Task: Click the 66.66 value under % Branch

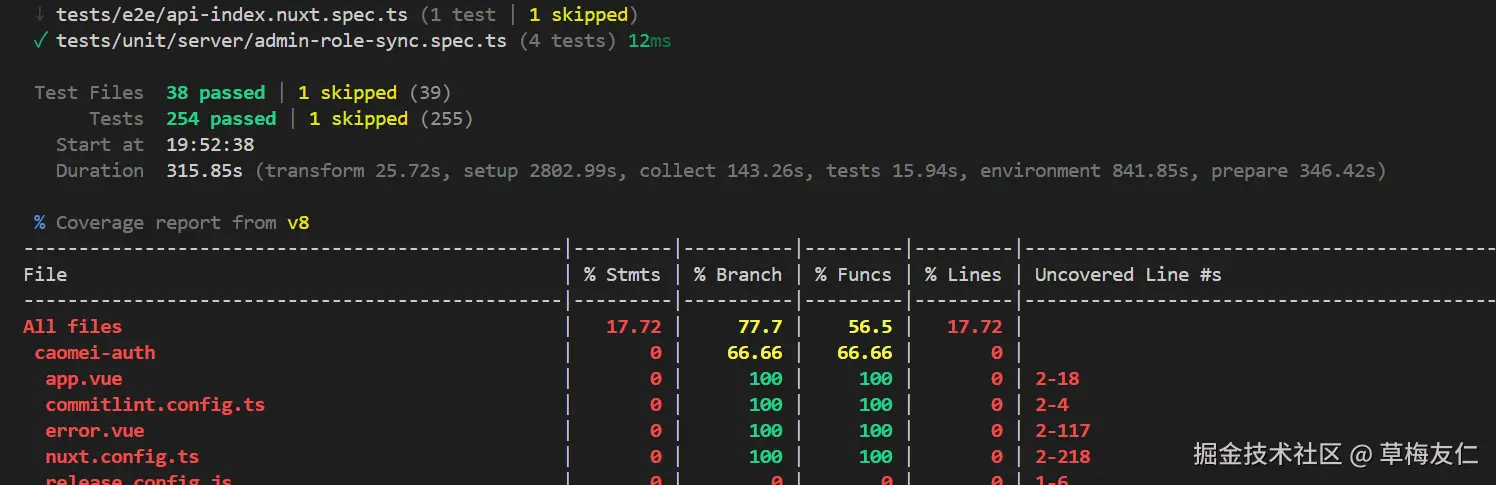Action: click(755, 353)
